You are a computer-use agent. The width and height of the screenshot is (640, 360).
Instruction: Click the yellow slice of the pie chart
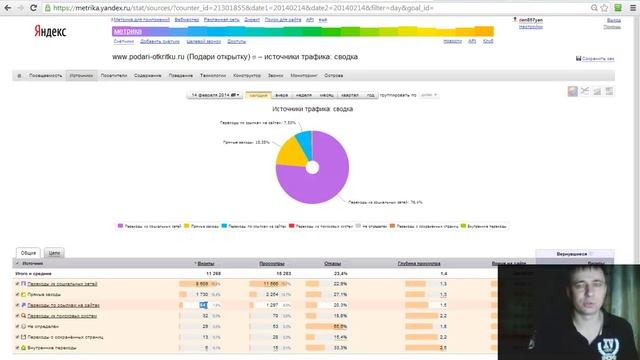tap(292, 153)
